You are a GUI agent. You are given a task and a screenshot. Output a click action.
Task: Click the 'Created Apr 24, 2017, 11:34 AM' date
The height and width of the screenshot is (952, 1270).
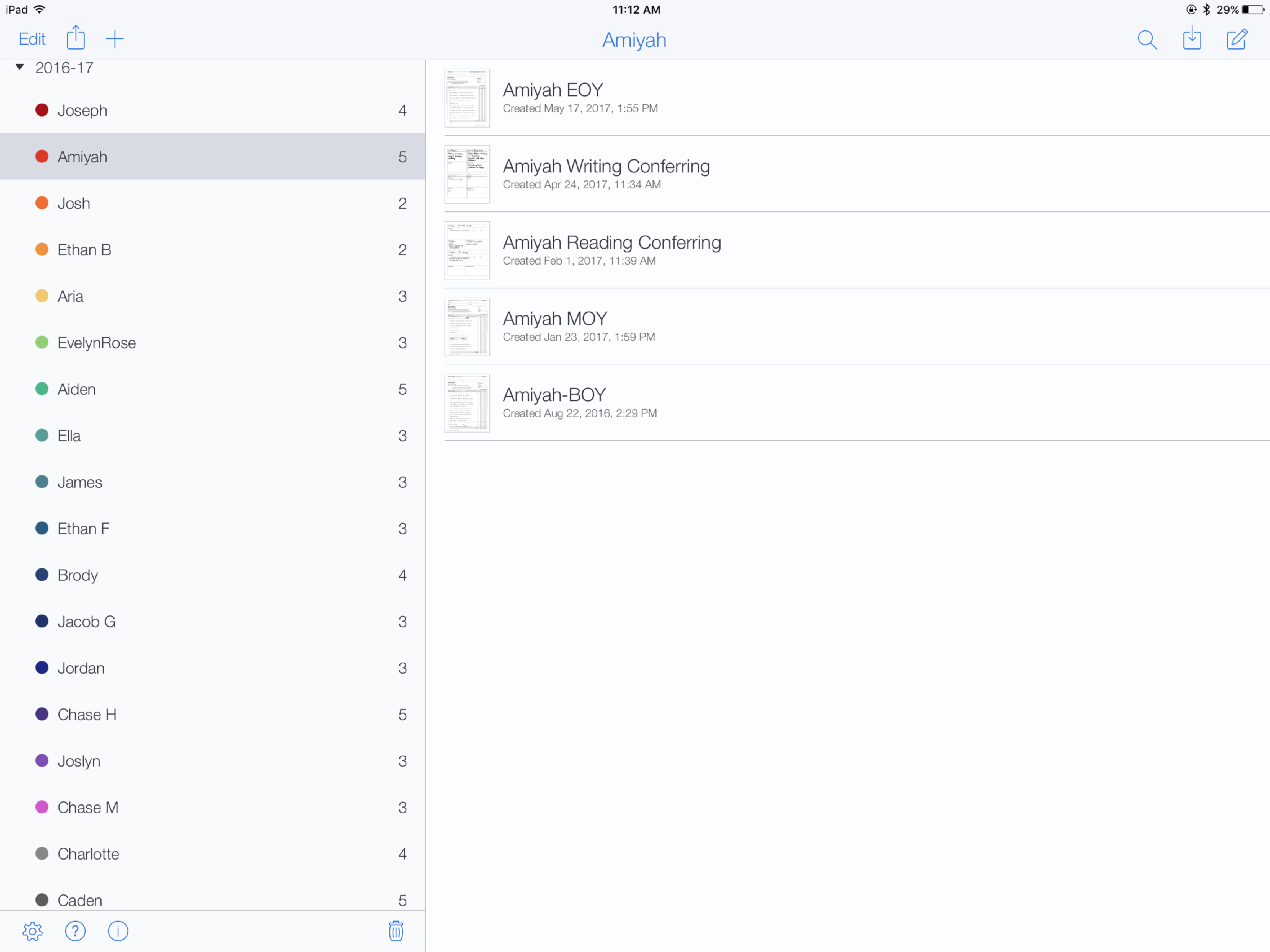point(582,185)
